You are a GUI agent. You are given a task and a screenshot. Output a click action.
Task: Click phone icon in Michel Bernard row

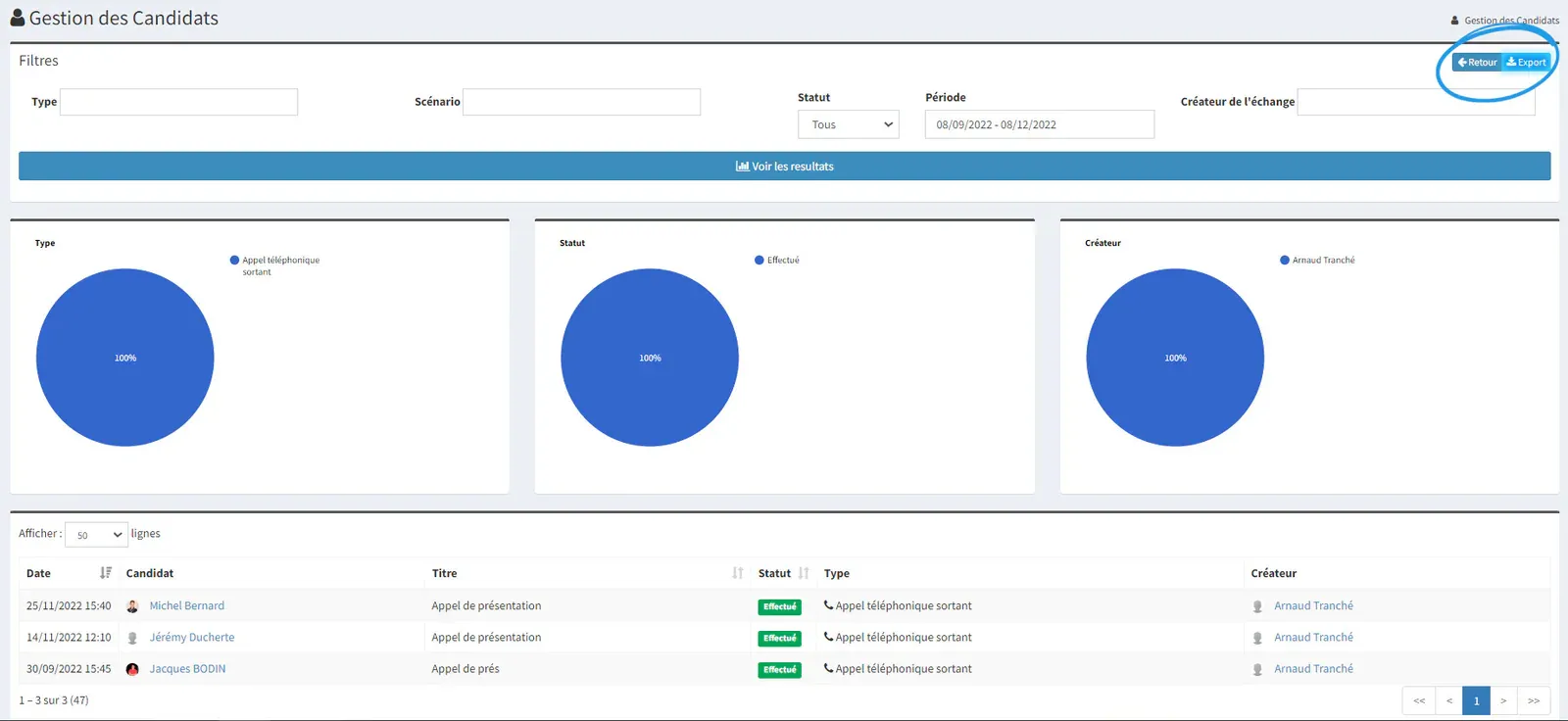pyautogui.click(x=829, y=605)
